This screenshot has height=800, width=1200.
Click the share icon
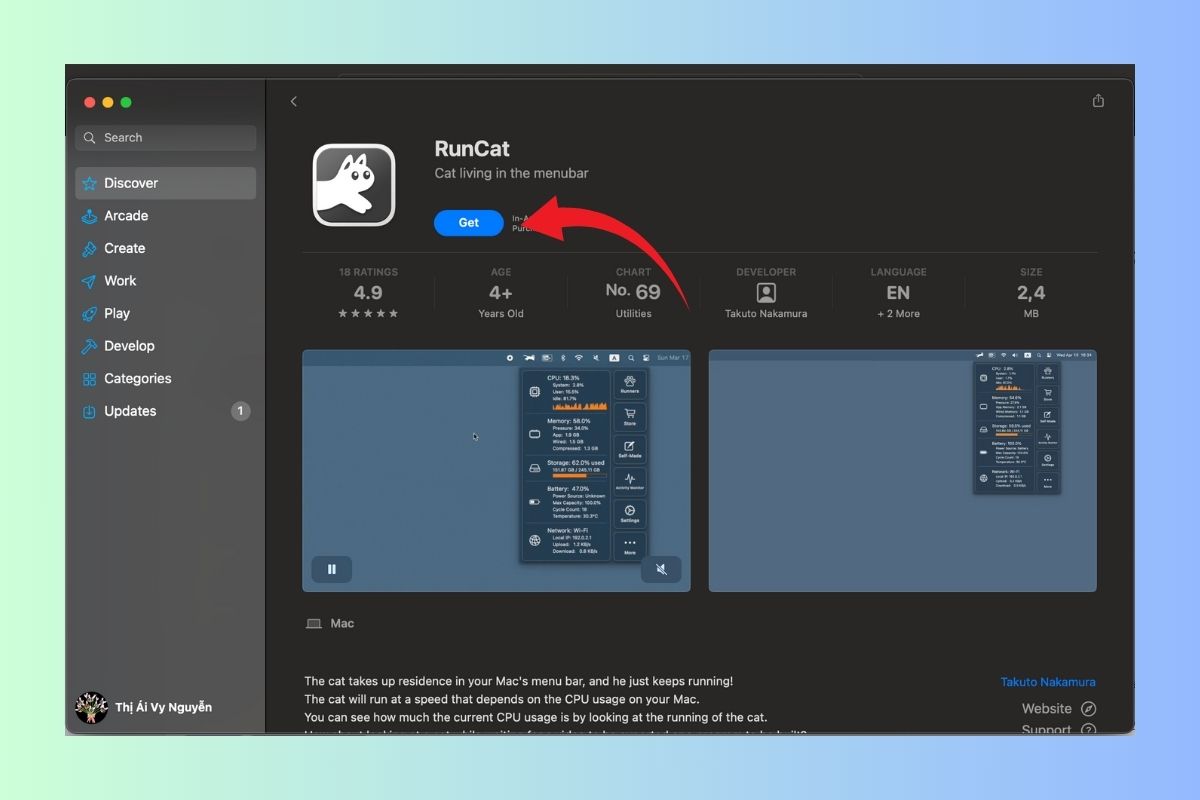tap(1098, 101)
